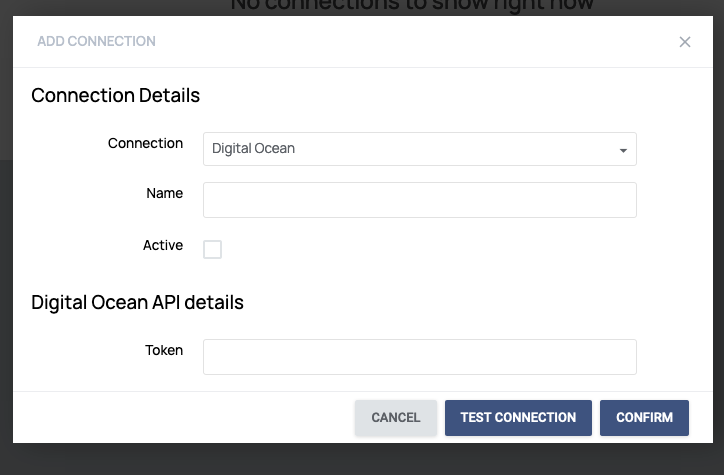Screen dimensions: 724x475
Task: Click the Active label text
Action: [x=163, y=245]
